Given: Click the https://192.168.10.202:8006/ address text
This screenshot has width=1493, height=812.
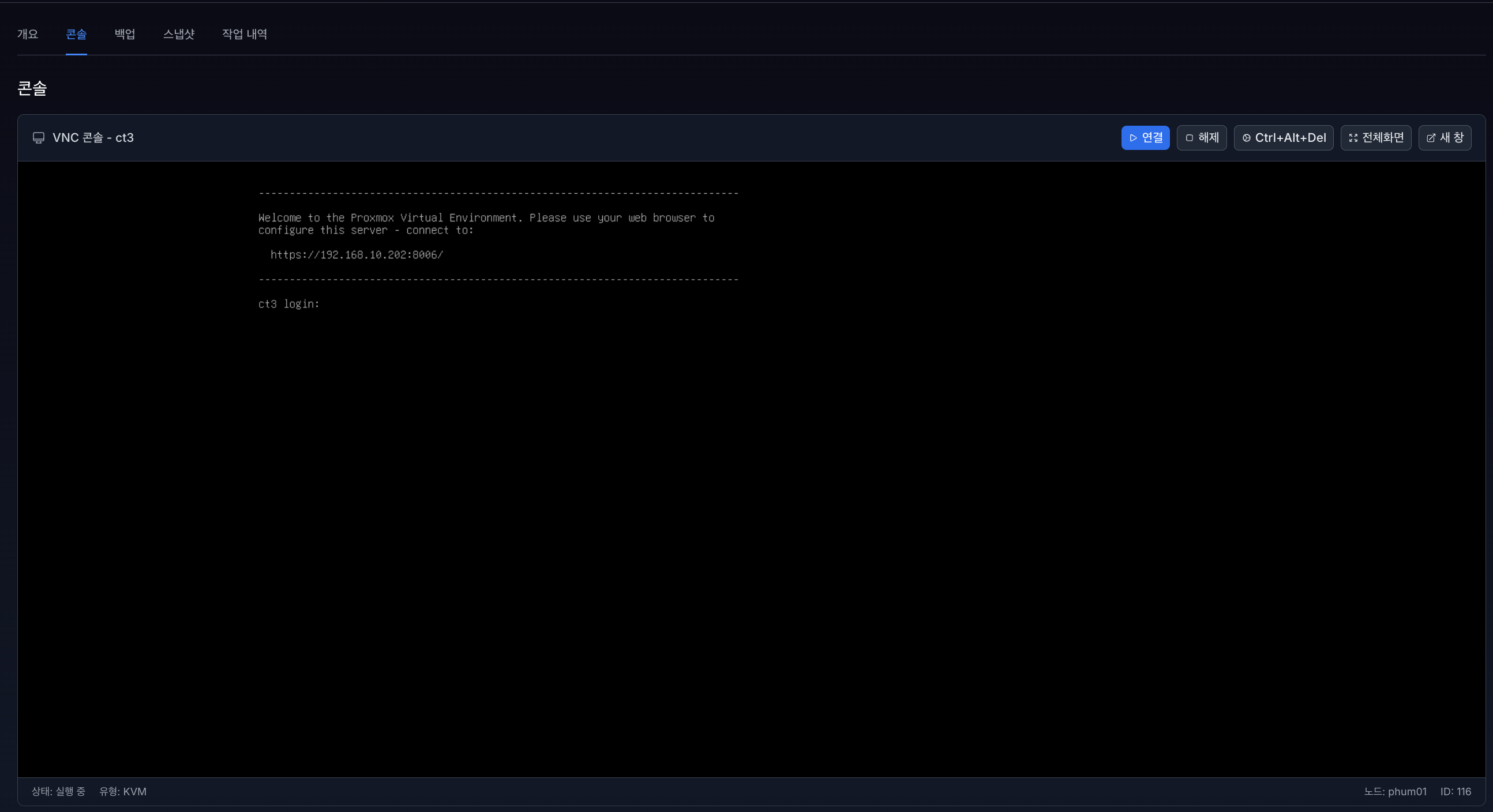Looking at the screenshot, I should point(357,254).
